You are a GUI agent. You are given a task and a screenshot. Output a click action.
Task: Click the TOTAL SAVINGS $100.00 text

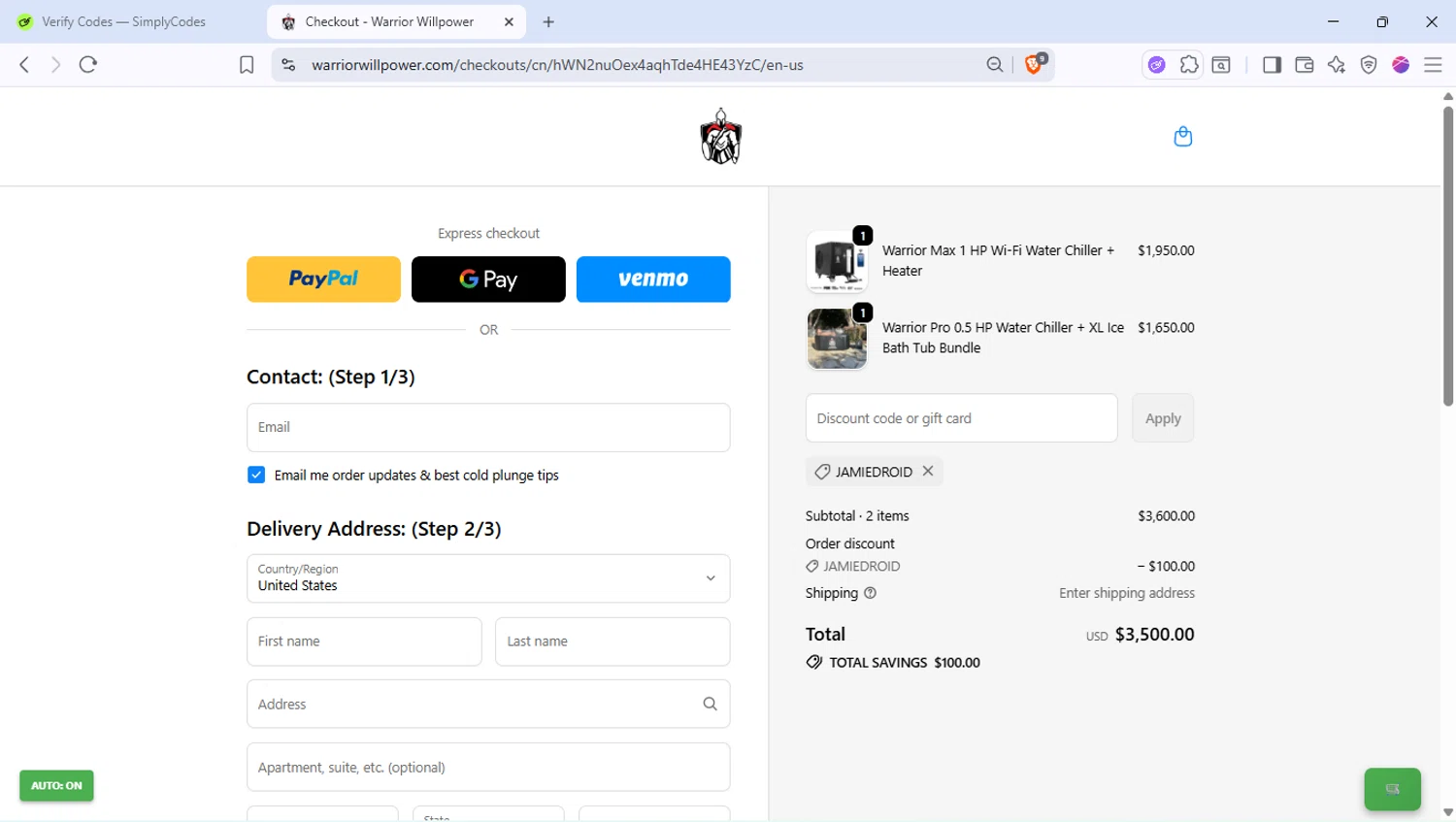(x=905, y=663)
